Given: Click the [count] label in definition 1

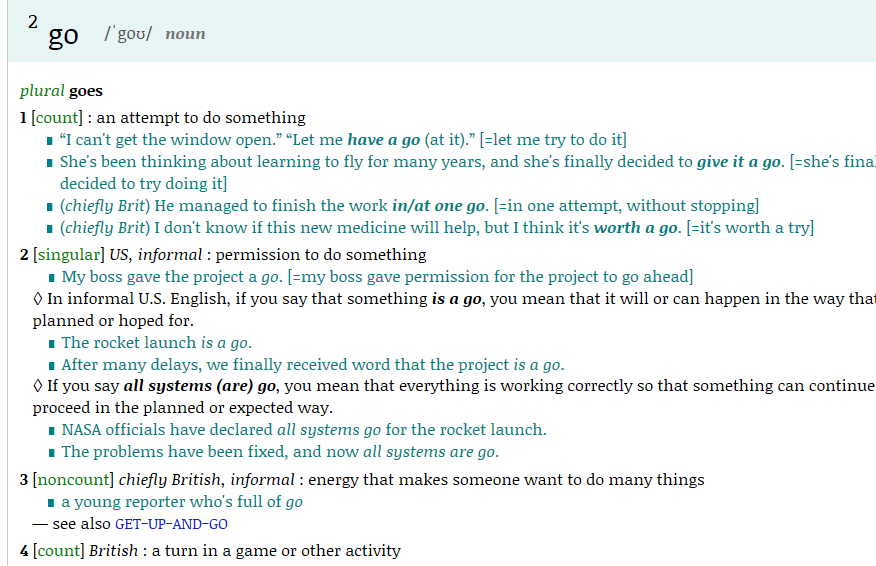Looking at the screenshot, I should [x=57, y=118].
